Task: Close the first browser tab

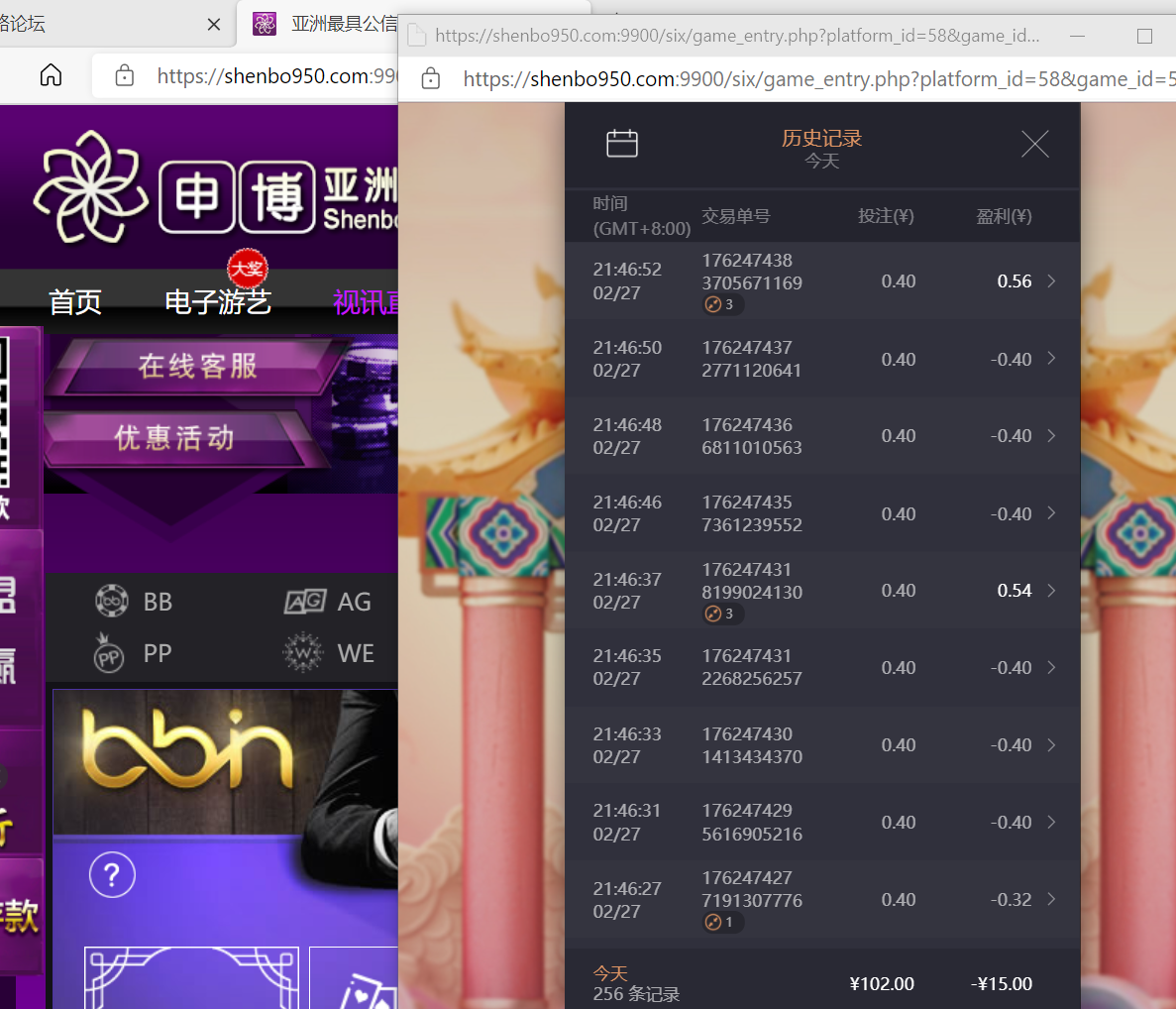Action: click(213, 24)
